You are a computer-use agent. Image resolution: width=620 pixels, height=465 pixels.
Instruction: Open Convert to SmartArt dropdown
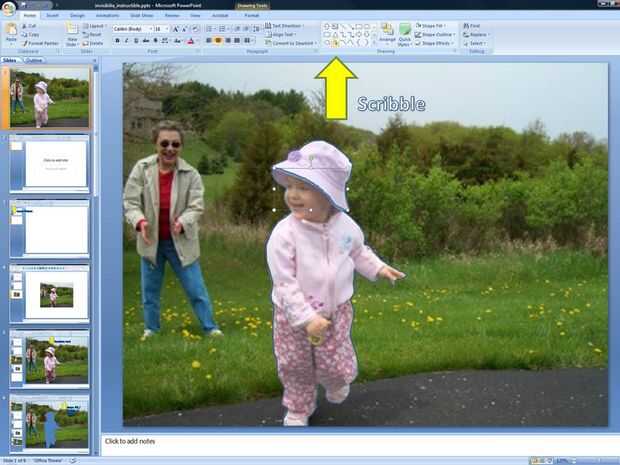coord(291,43)
